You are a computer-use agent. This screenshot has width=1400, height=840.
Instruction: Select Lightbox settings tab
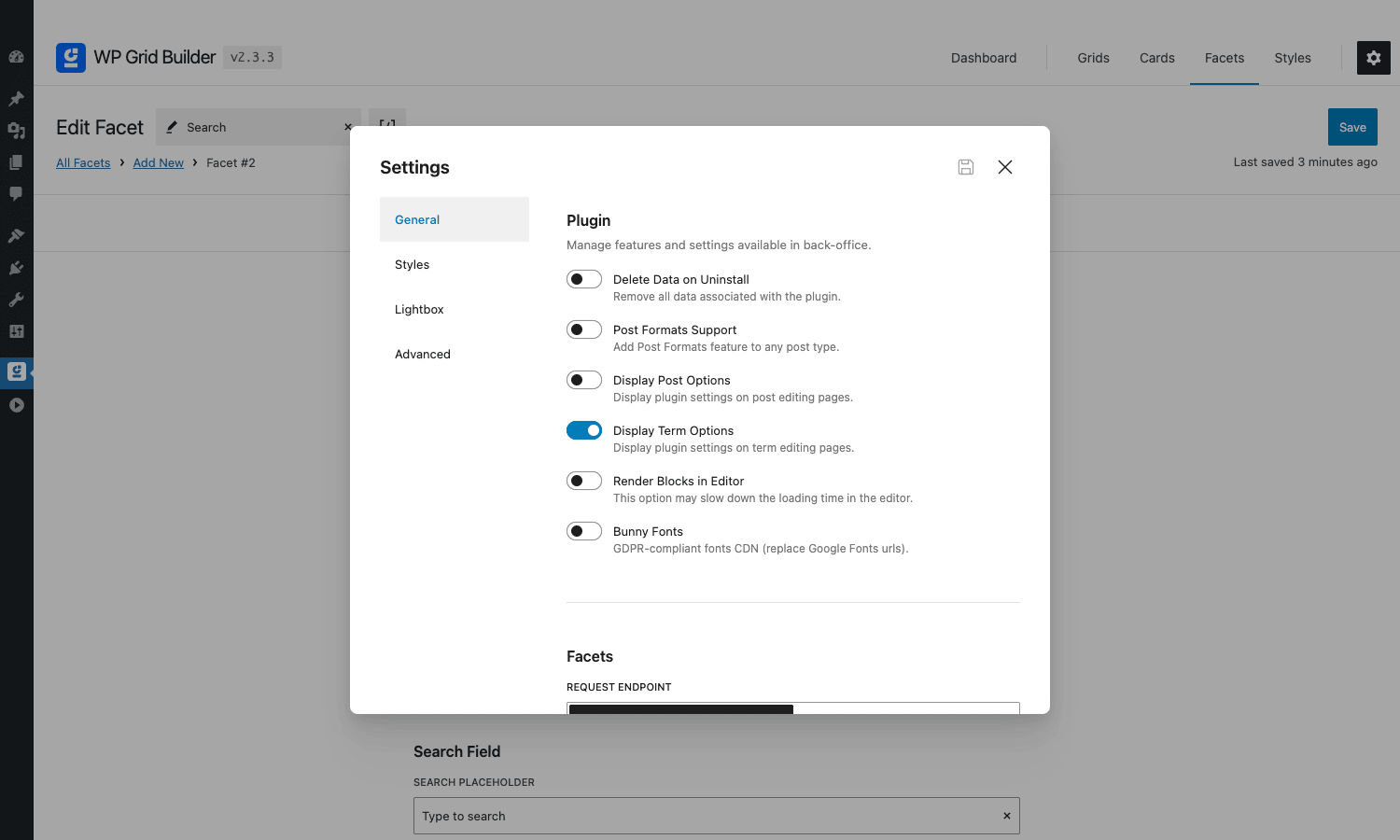click(455, 309)
